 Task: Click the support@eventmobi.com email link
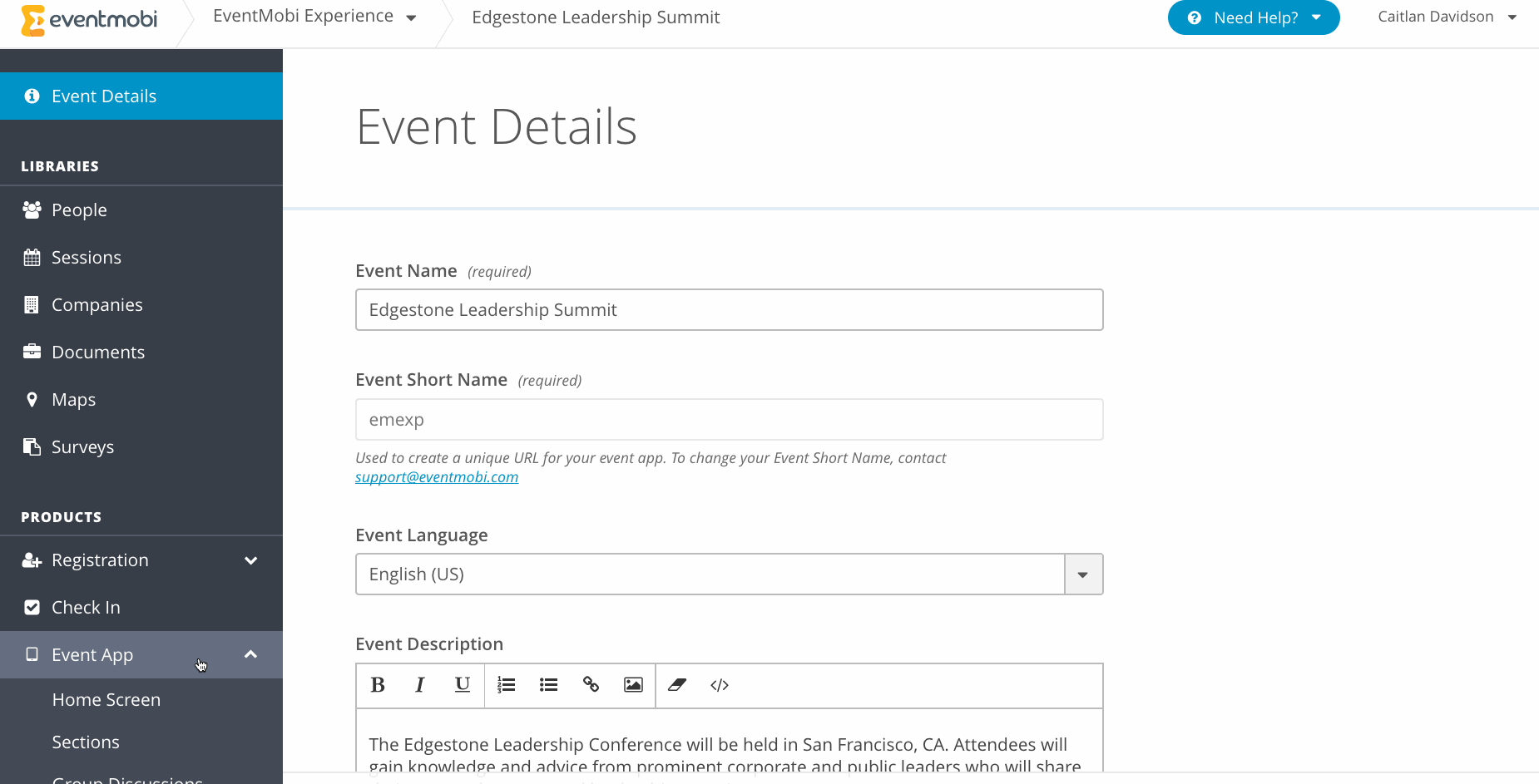pos(437,477)
